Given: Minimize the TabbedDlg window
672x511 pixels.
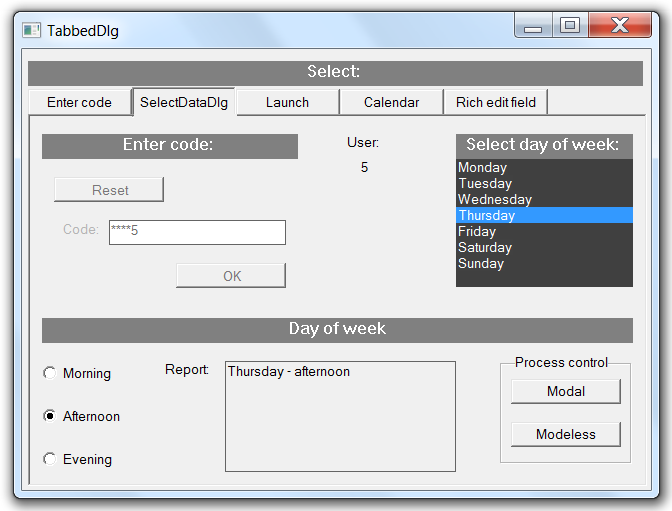Looking at the screenshot, I should click(533, 25).
